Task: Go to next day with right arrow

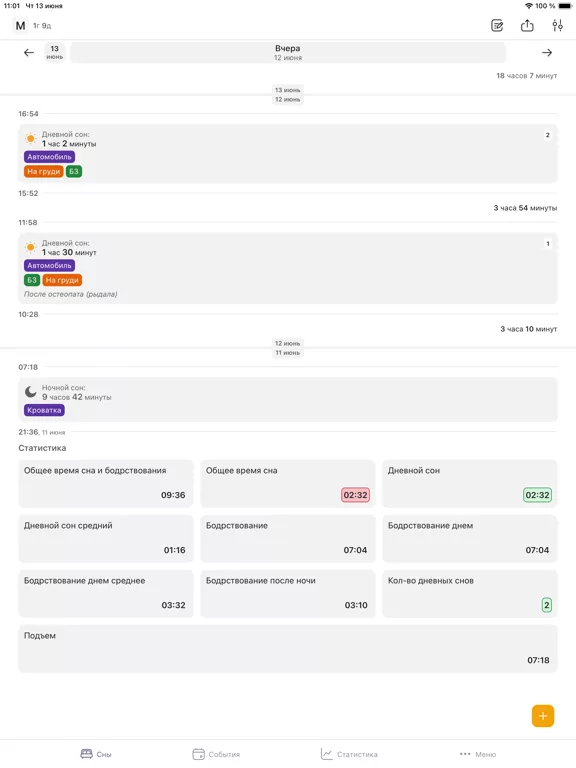Action: pos(547,52)
